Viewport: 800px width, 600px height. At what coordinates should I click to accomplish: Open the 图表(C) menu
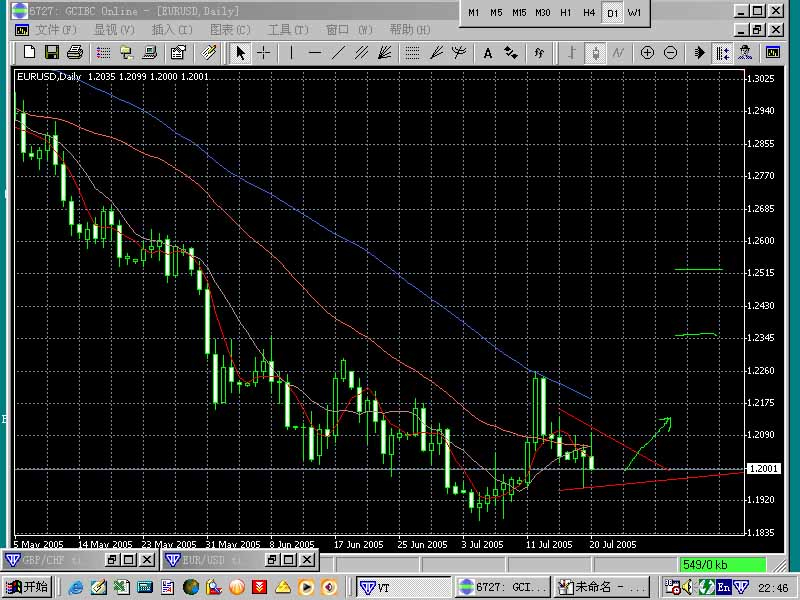click(x=231, y=30)
